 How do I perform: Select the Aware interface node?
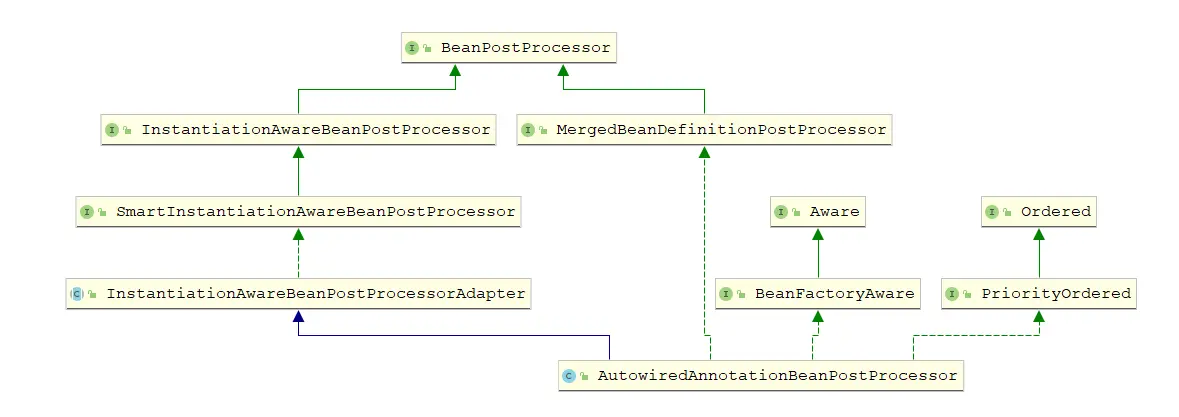coord(818,212)
